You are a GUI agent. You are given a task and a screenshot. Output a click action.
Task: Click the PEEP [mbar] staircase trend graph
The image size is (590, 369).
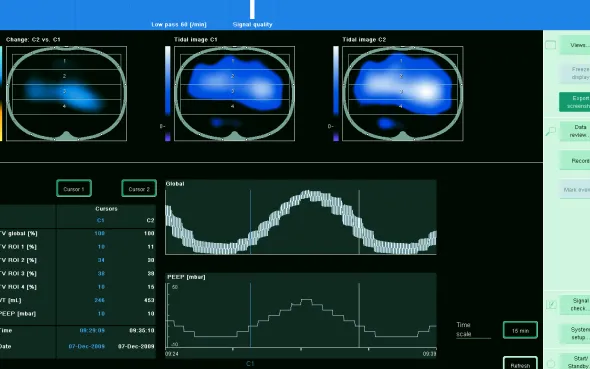pos(301,315)
